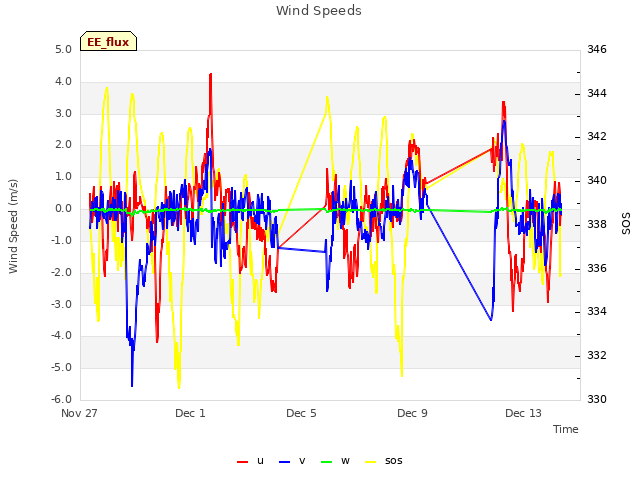Click the 'v' legend label
640x480 pixels.
(302, 461)
